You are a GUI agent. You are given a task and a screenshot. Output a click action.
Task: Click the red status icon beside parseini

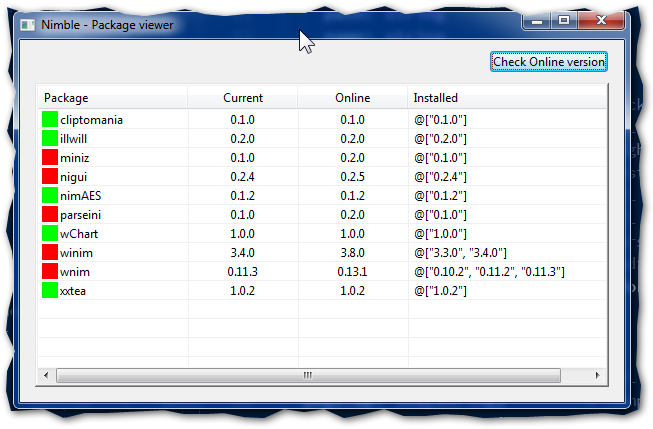coord(49,215)
